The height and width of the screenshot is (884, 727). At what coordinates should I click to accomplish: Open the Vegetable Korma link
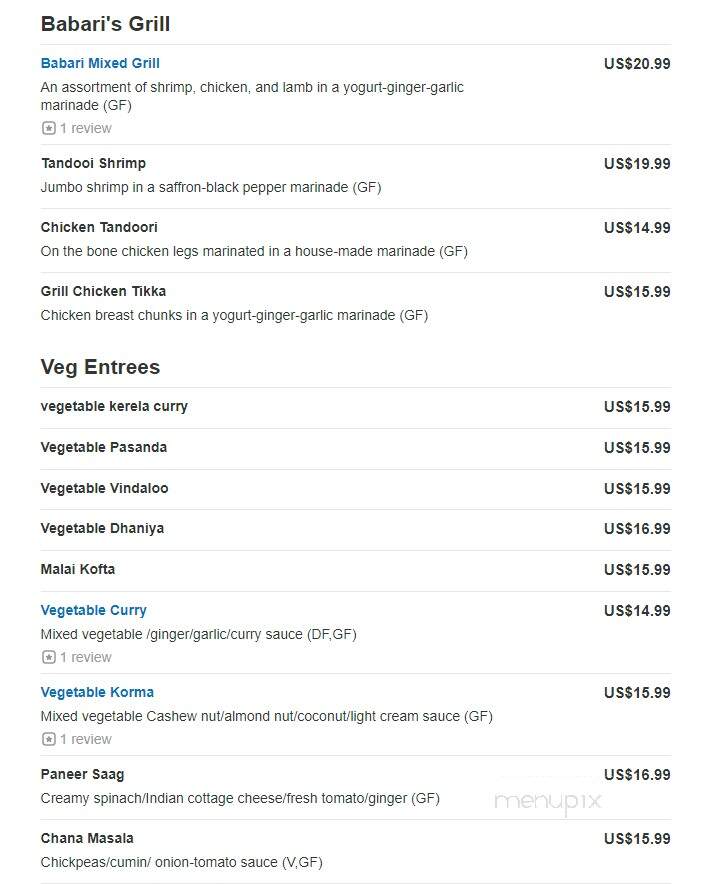(97, 692)
